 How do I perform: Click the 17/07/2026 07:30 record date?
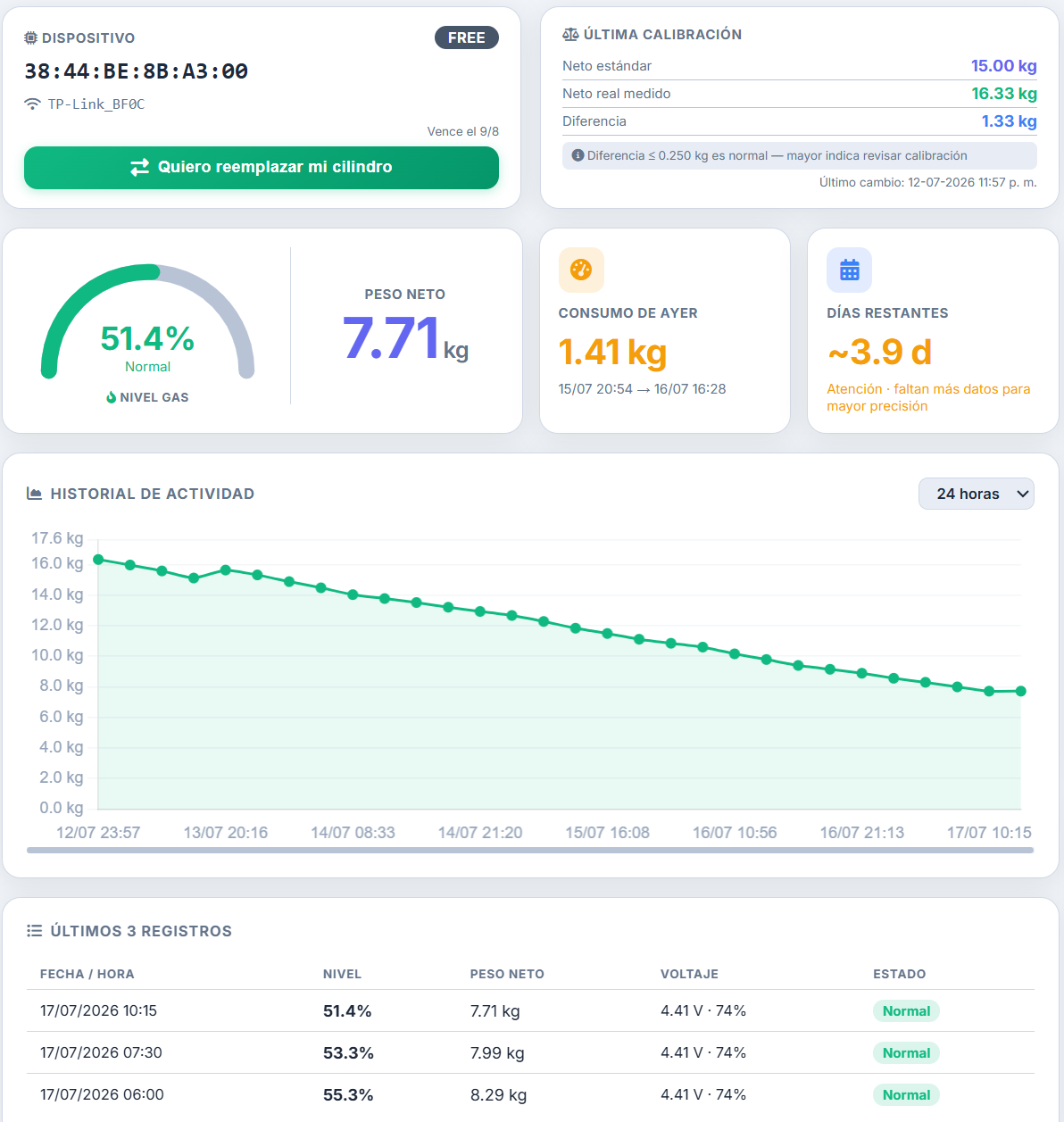[101, 1052]
